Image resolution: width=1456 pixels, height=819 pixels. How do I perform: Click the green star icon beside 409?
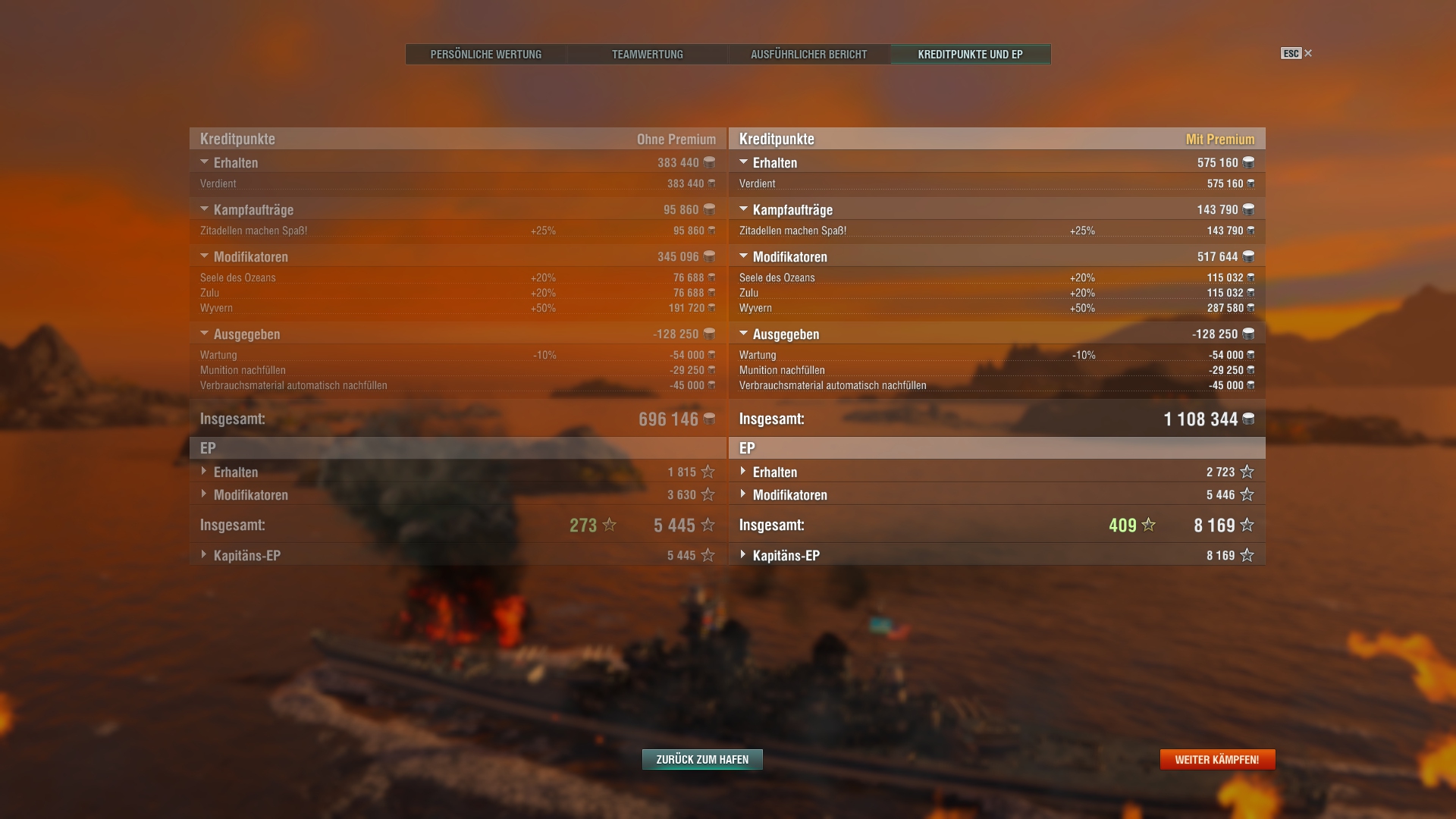[x=1149, y=525]
